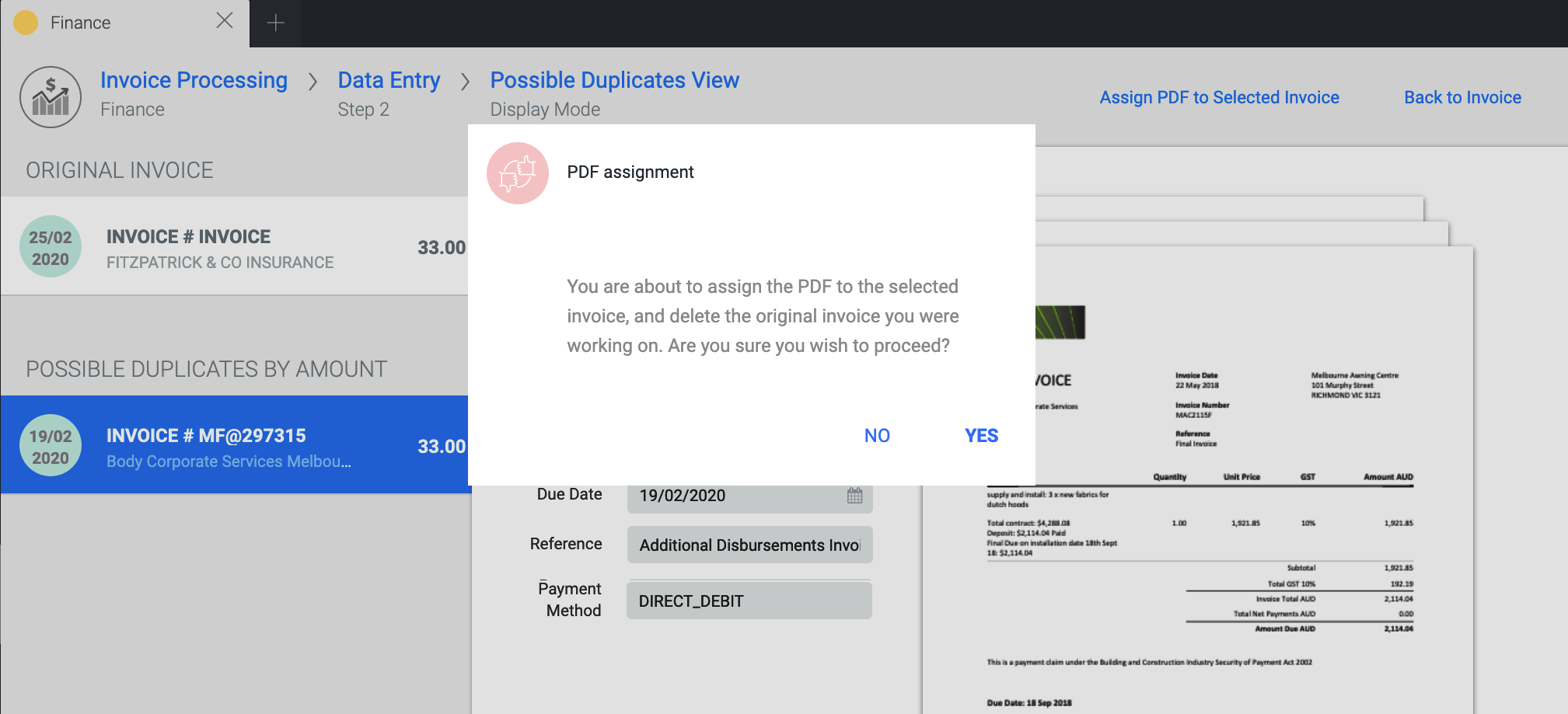Click the PDF assignment handshake icon
The width and height of the screenshot is (1568, 714).
point(518,173)
